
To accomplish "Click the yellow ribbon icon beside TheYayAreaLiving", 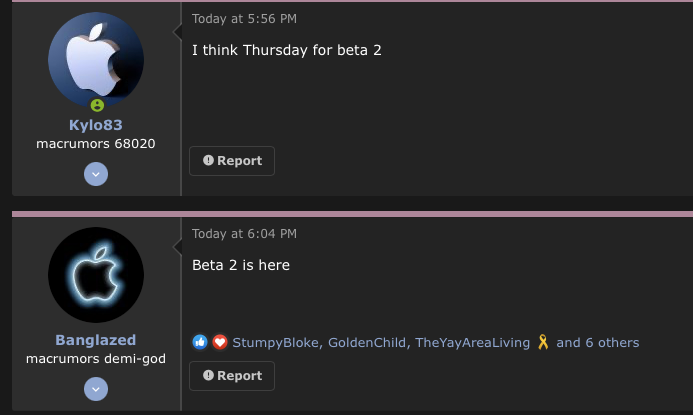I will pos(543,342).
